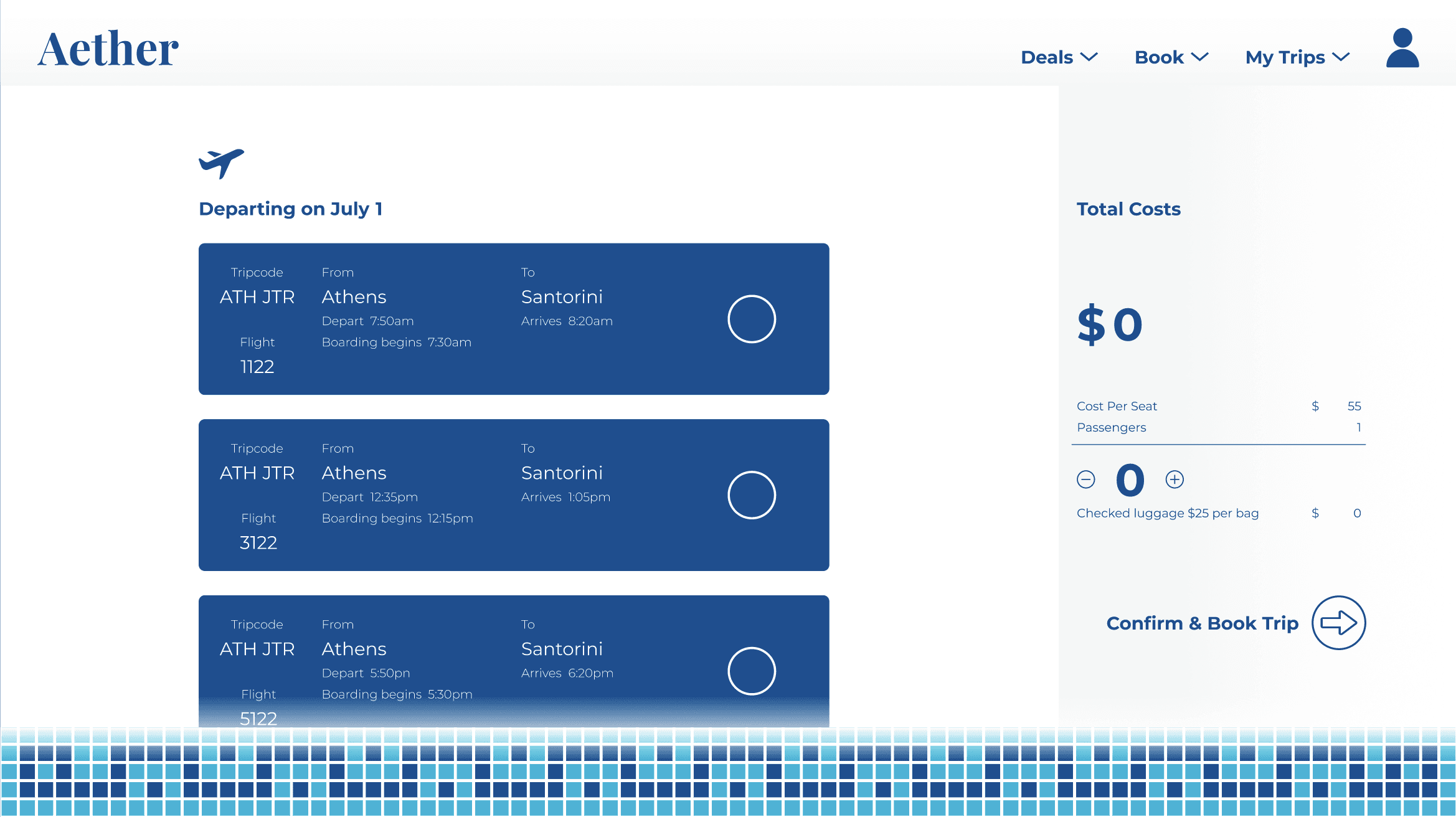This screenshot has width=1456, height=817.
Task: Expand the My Trips dropdown arrow
Action: point(1341,57)
